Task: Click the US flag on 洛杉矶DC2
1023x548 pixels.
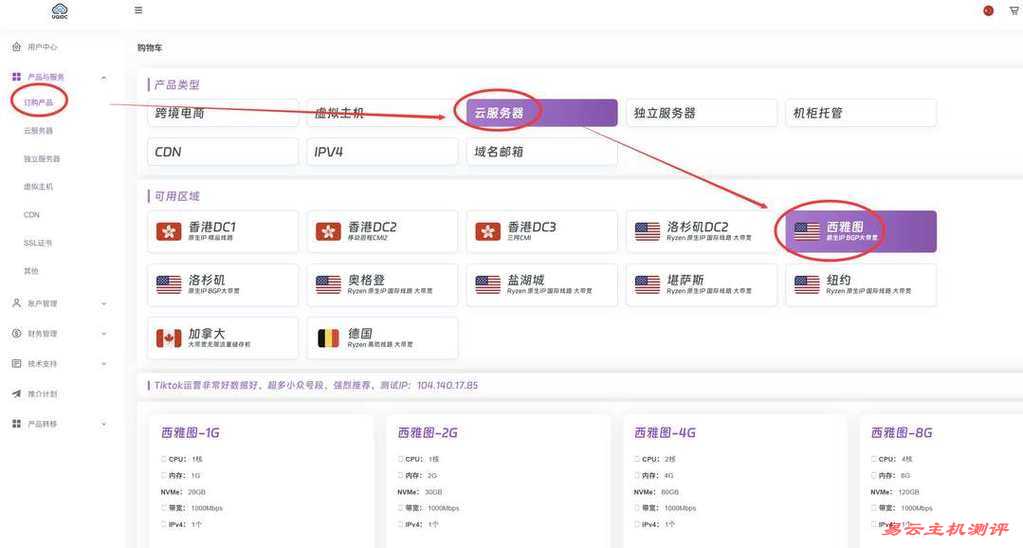Action: 647,232
